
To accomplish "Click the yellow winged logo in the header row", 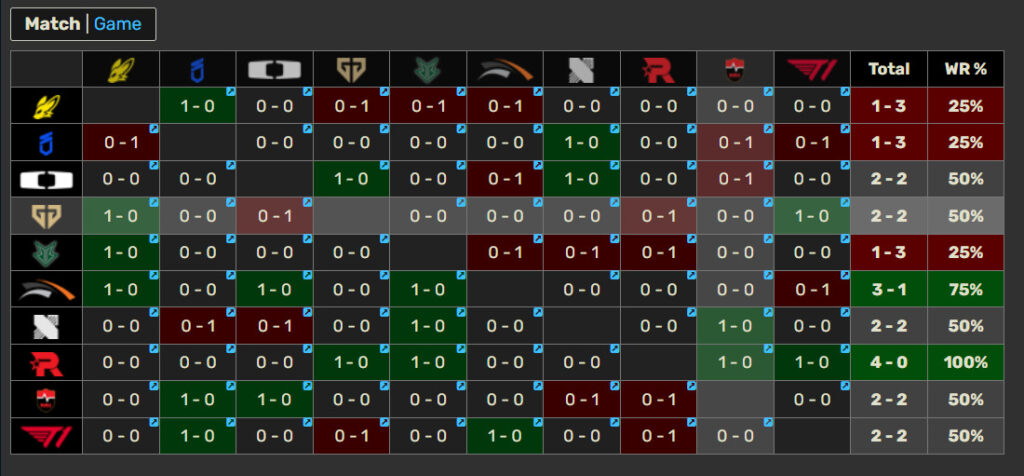I will coord(120,69).
